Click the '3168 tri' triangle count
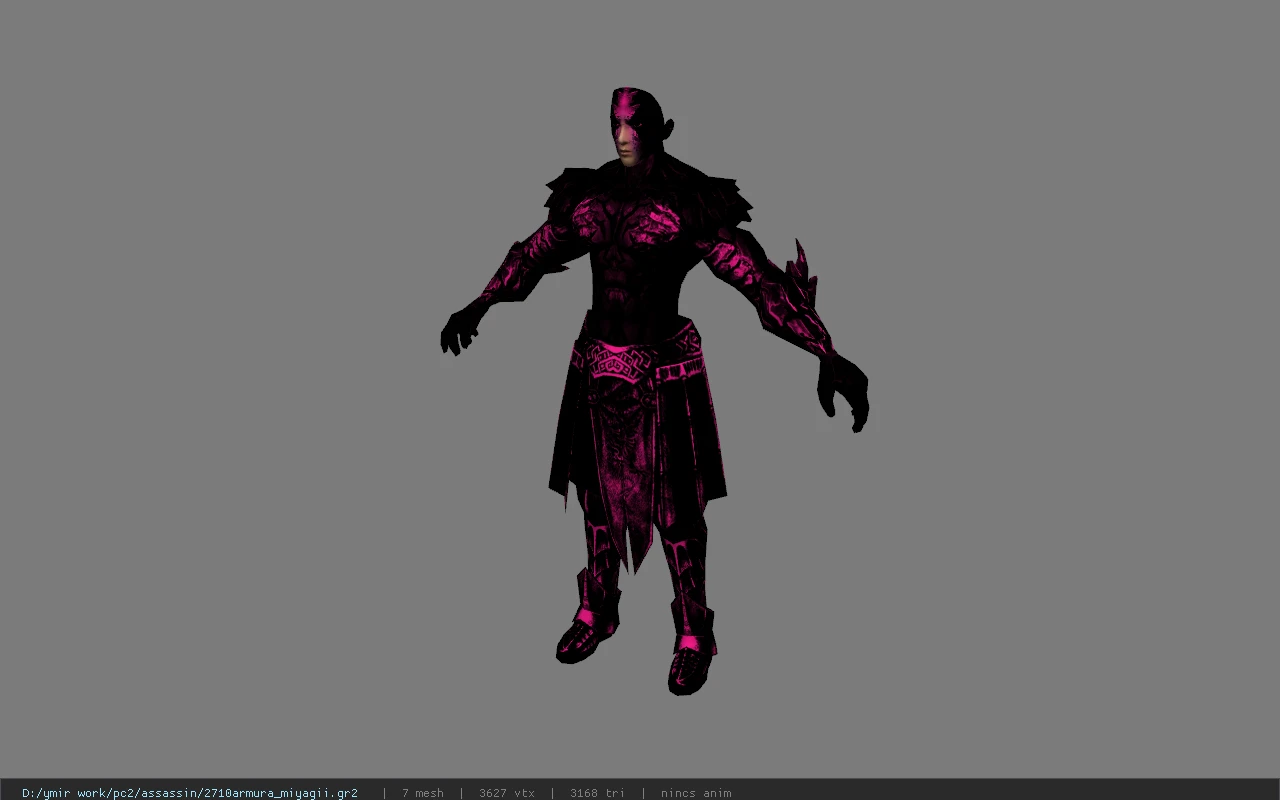 [597, 793]
